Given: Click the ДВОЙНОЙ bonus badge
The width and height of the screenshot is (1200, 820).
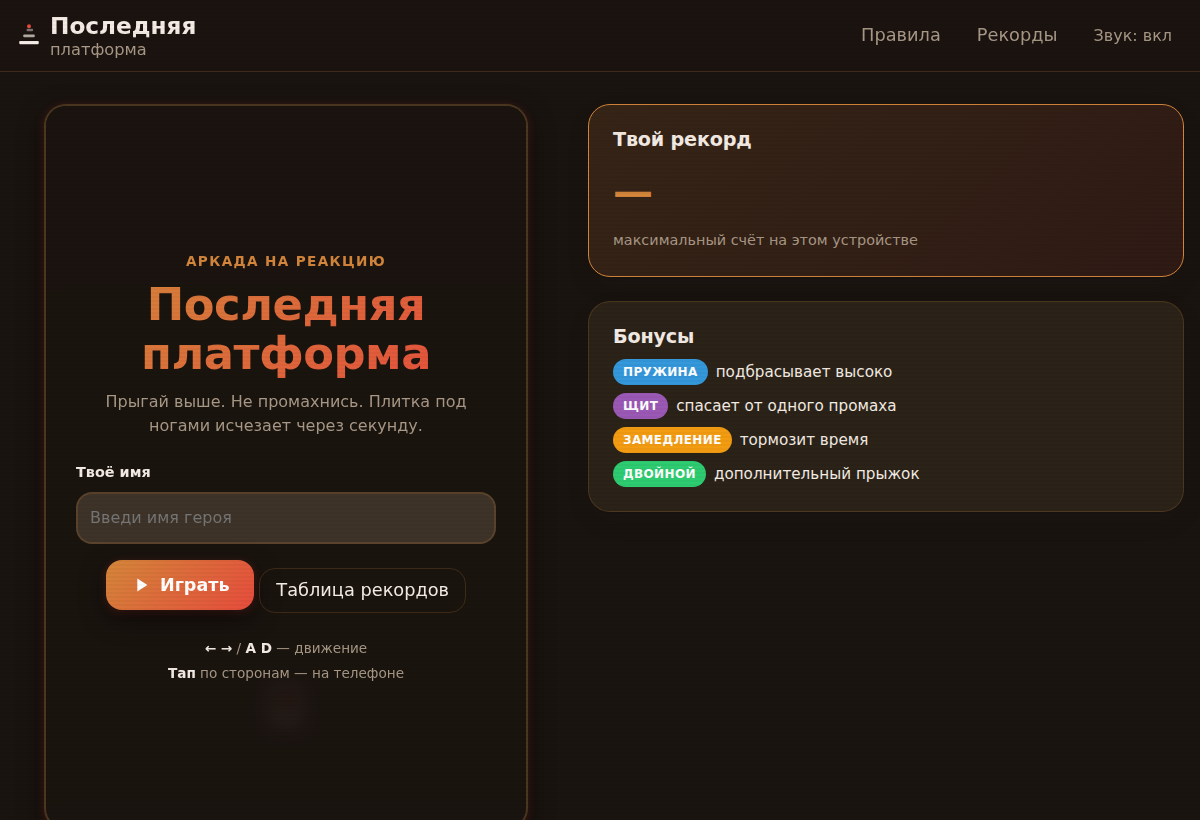Looking at the screenshot, I should [659, 474].
